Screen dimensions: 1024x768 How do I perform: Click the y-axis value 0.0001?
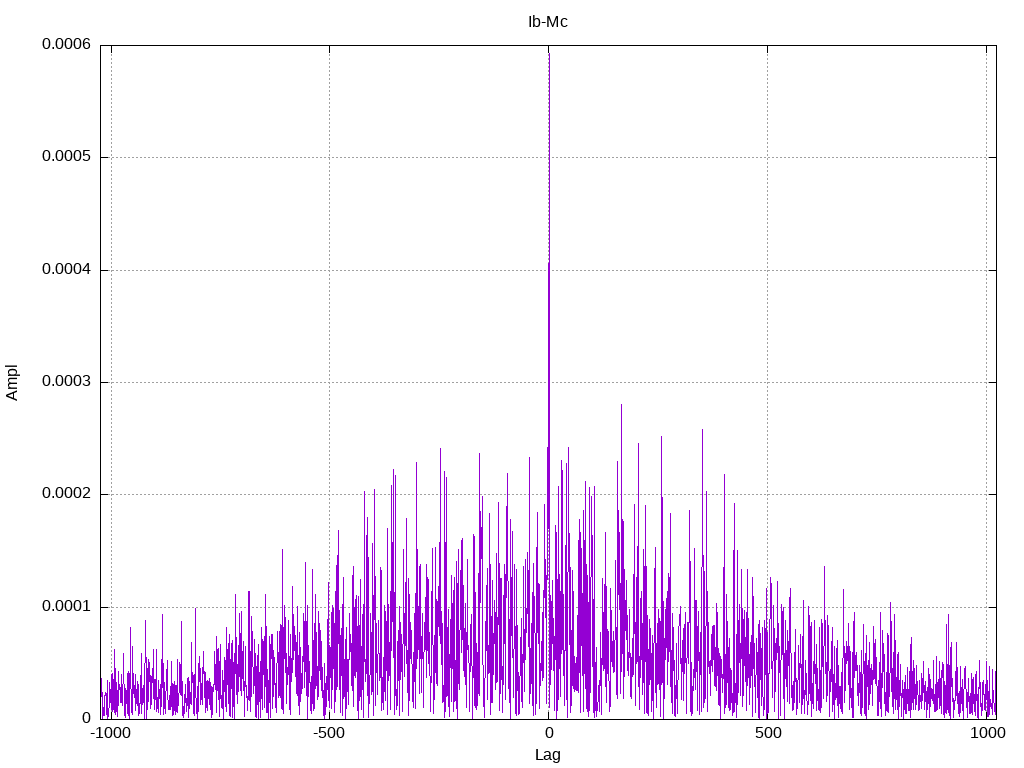coord(66,606)
